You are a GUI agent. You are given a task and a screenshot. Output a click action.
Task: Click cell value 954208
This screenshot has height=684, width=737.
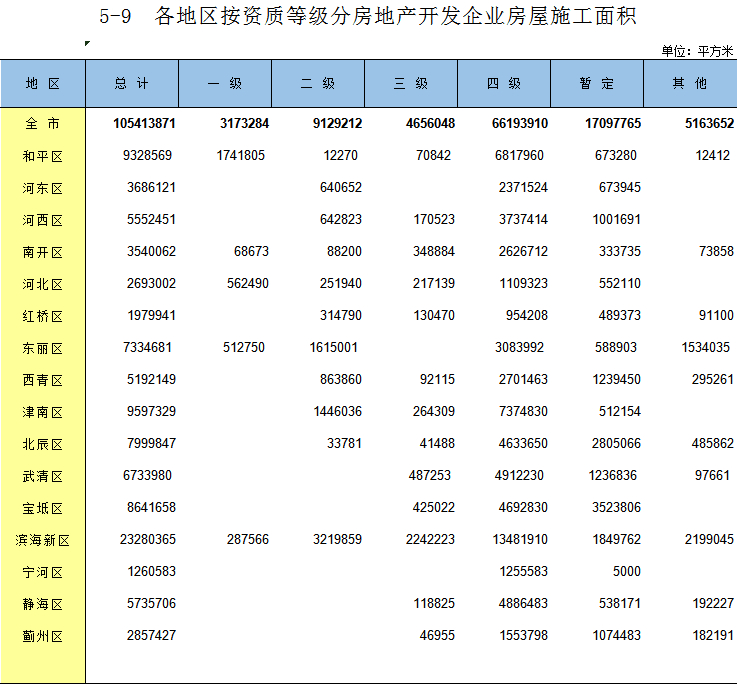pyautogui.click(x=527, y=315)
